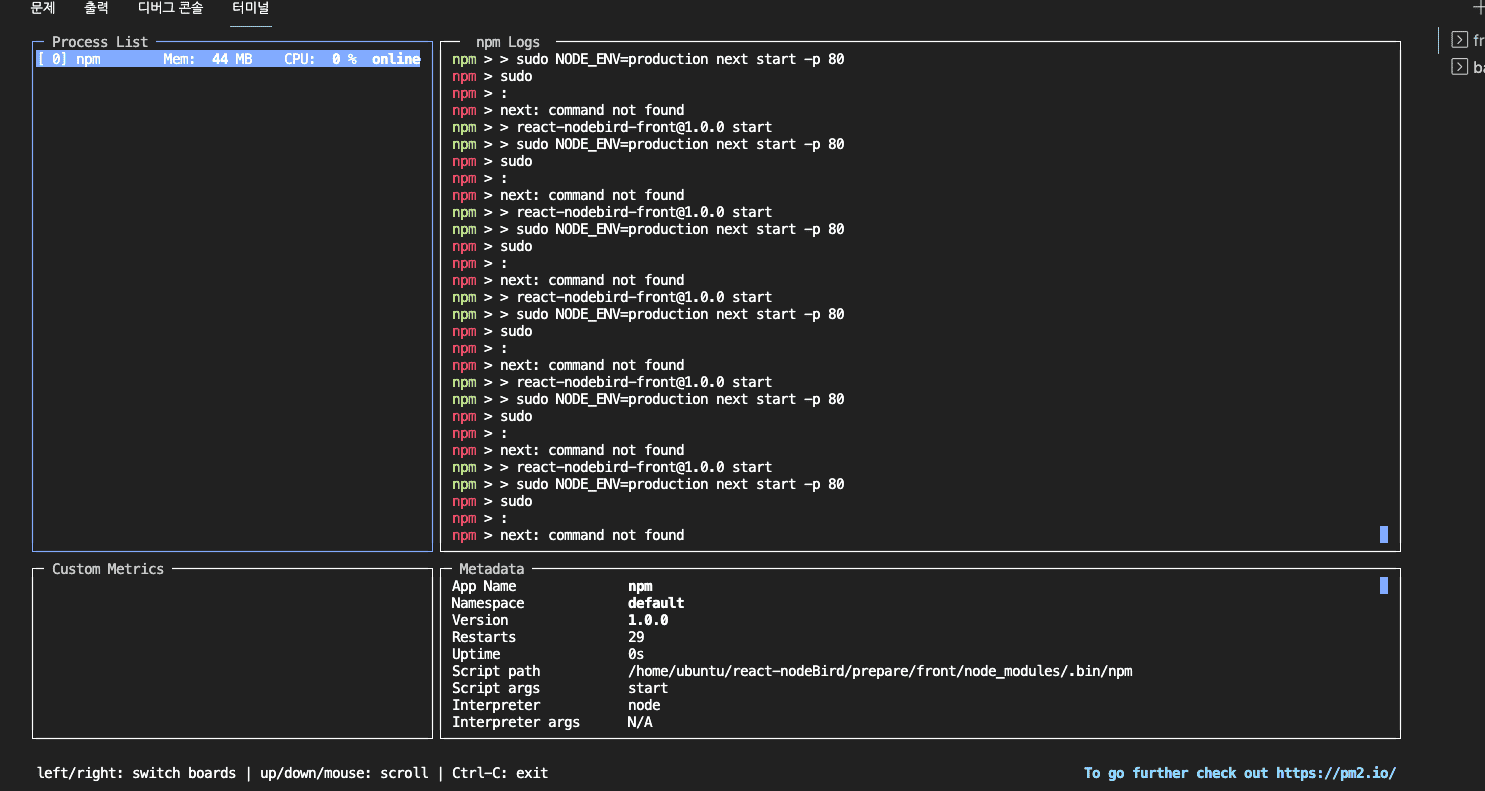Click the 'online' status of npm process
1485x791 pixels.
tap(396, 59)
